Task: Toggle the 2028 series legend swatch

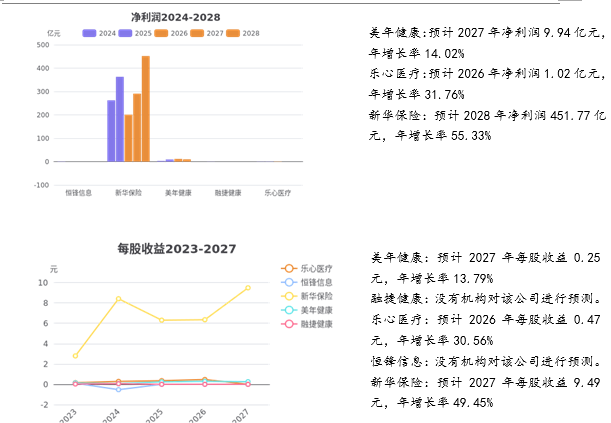Action: [233, 33]
